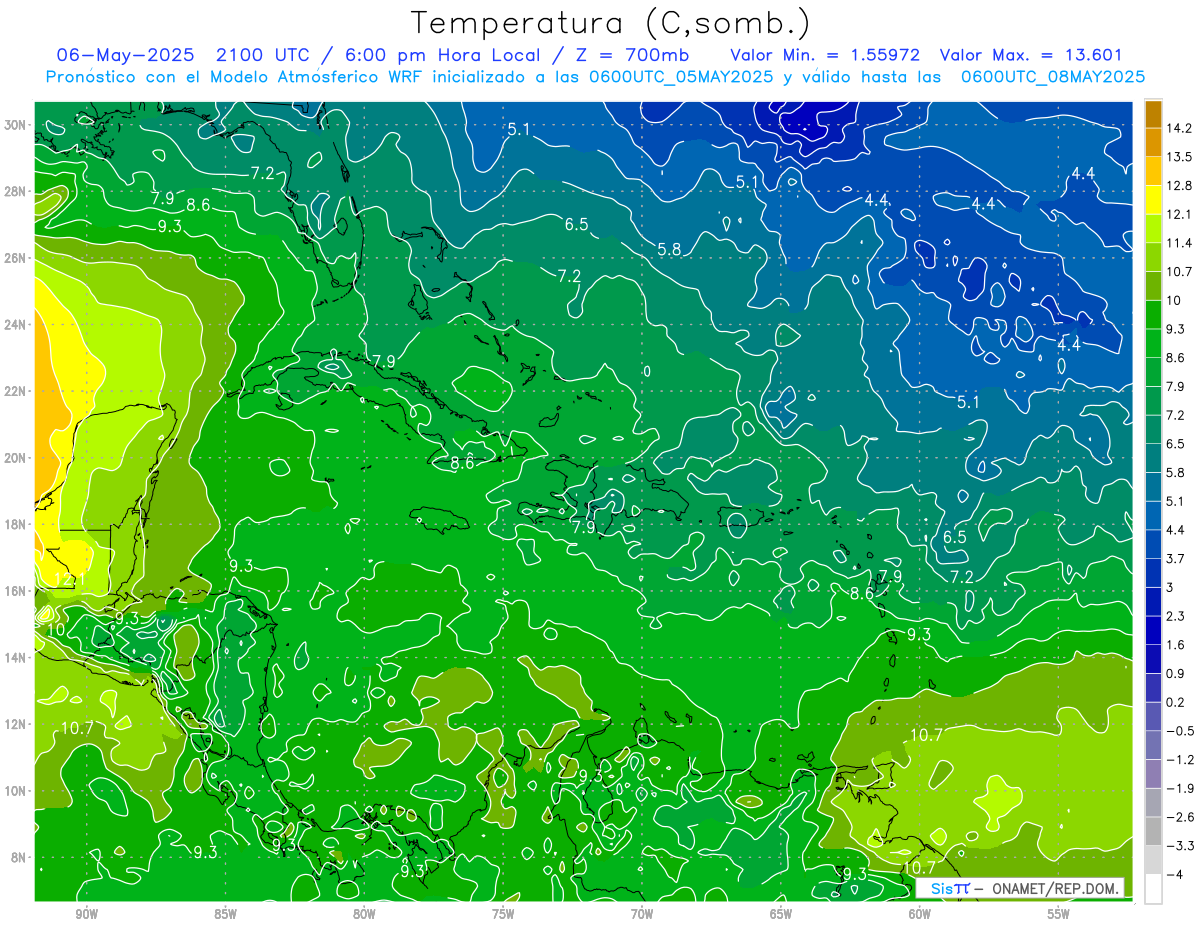
Task: Click the 80W longitude axis label
Action: pos(364,914)
